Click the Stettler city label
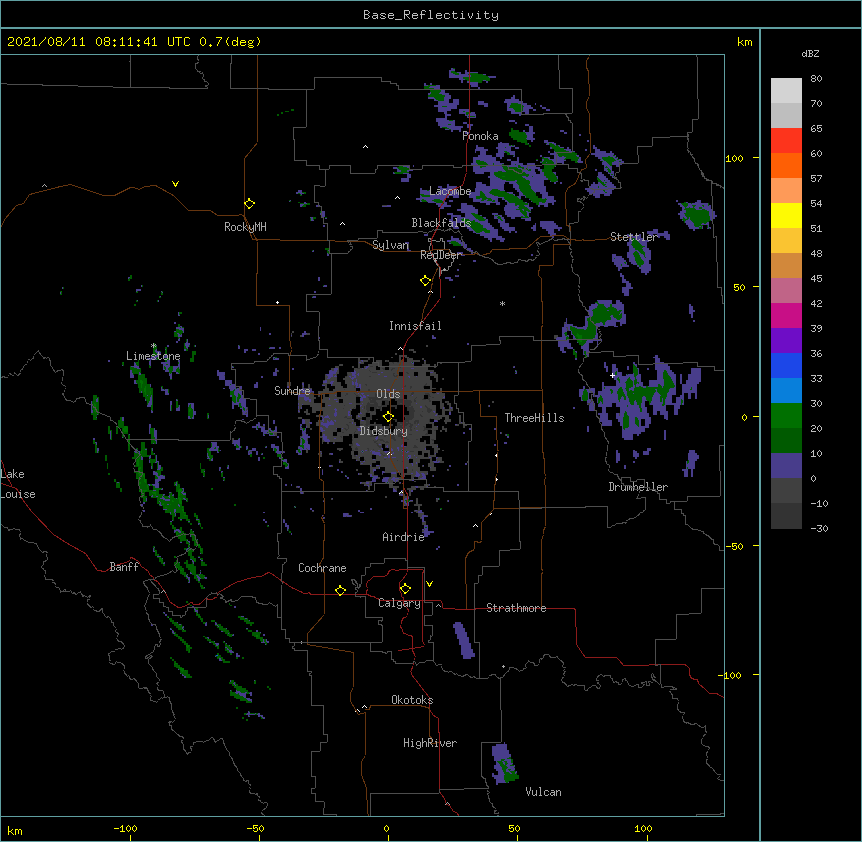Image resolution: width=862 pixels, height=842 pixels. click(634, 237)
